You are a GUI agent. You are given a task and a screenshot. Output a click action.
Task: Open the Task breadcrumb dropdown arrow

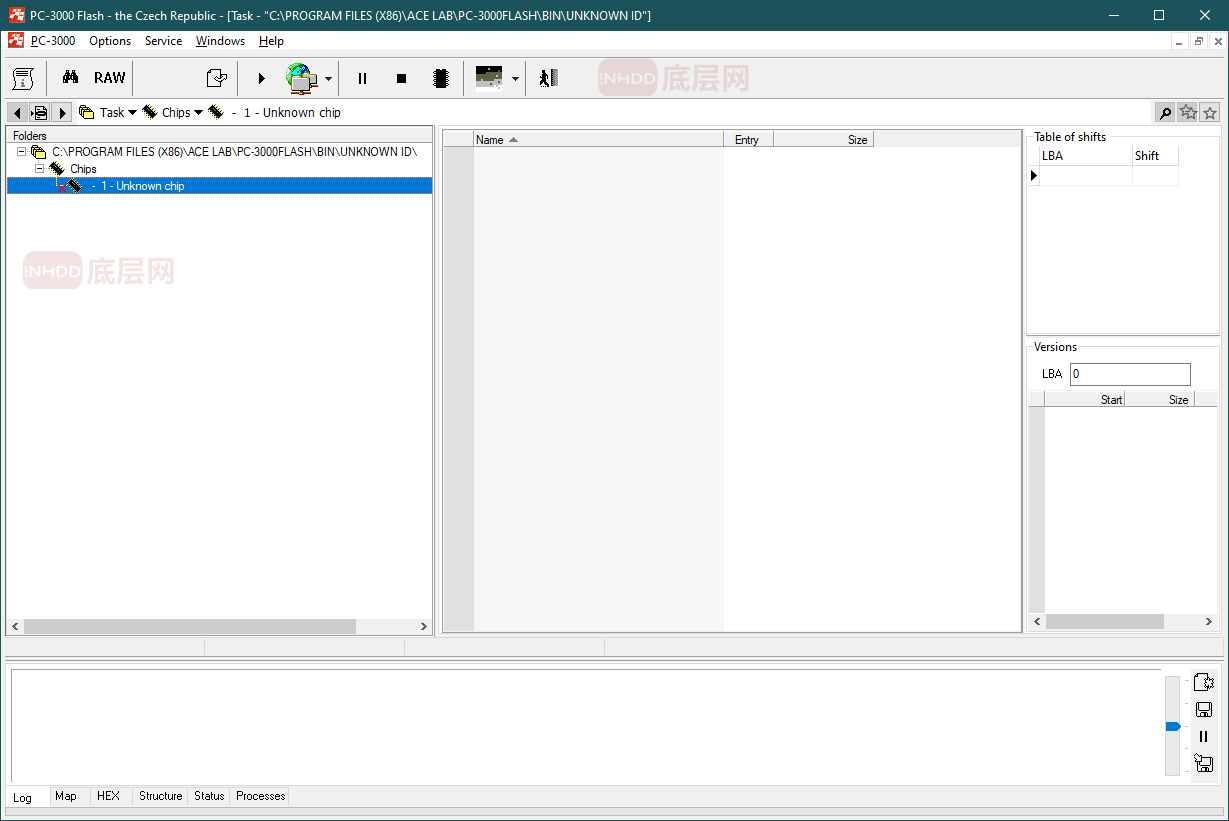pyautogui.click(x=132, y=113)
